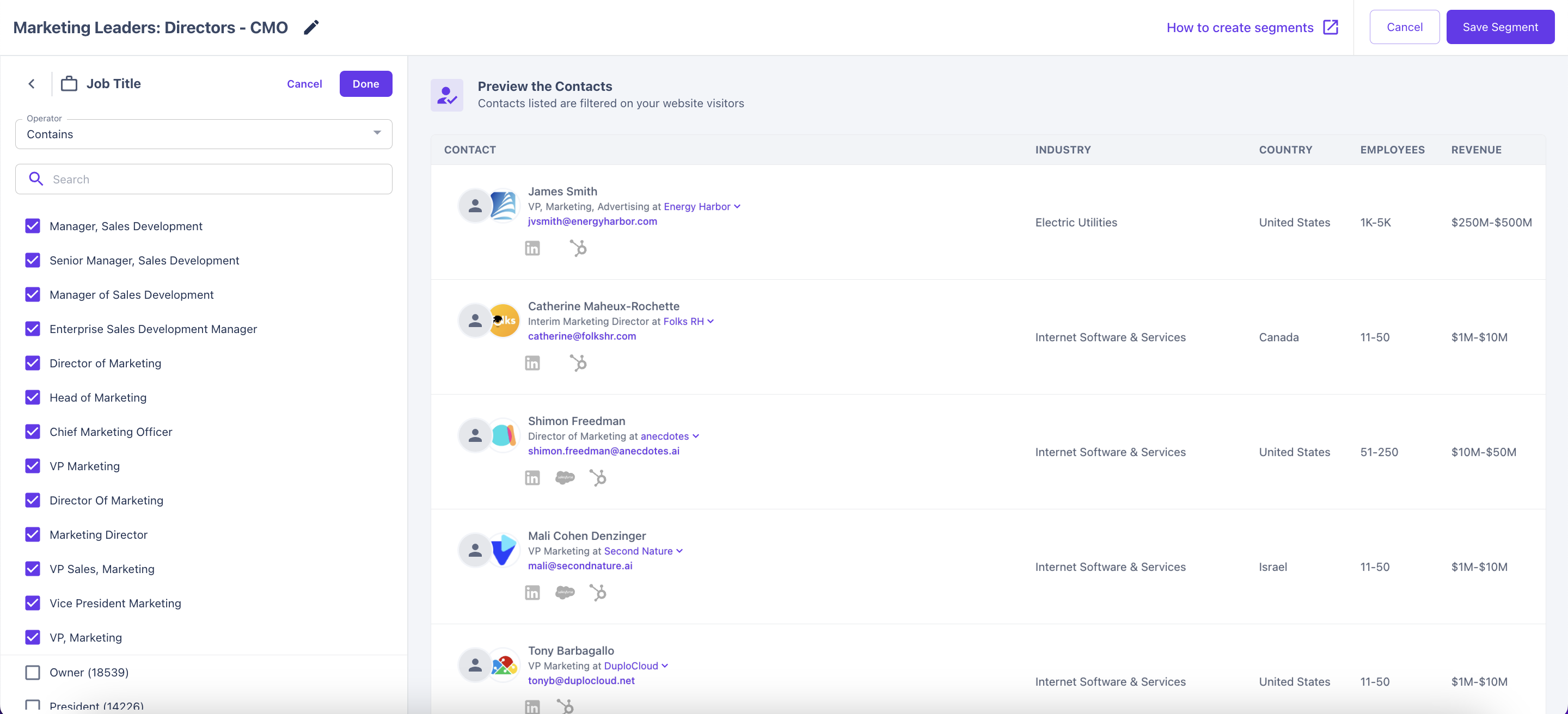Open Mali Cohen Denzinger's LinkedIn icon
The height and width of the screenshot is (714, 1568).
[x=532, y=593]
